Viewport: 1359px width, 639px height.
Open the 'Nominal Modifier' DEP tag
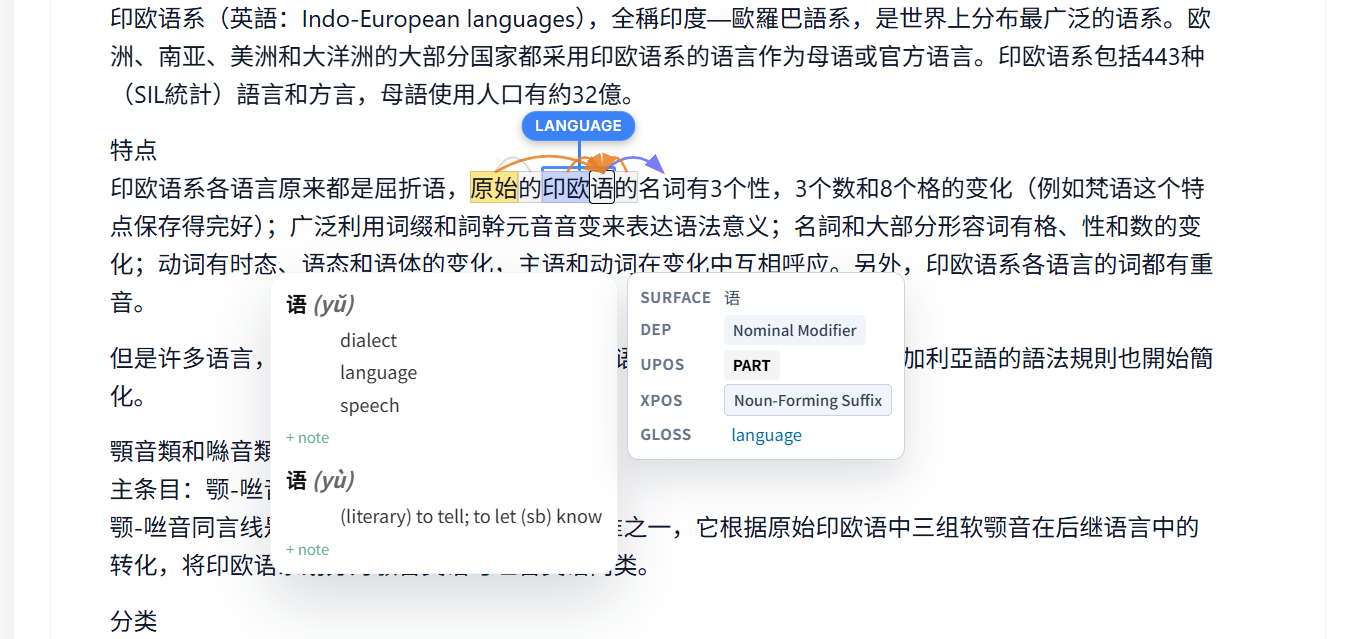[795, 330]
